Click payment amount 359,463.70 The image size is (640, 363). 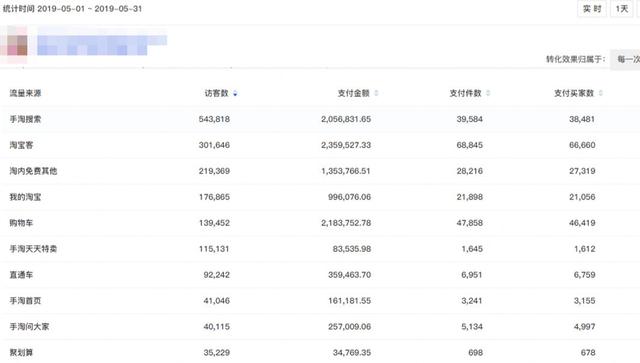pos(350,275)
